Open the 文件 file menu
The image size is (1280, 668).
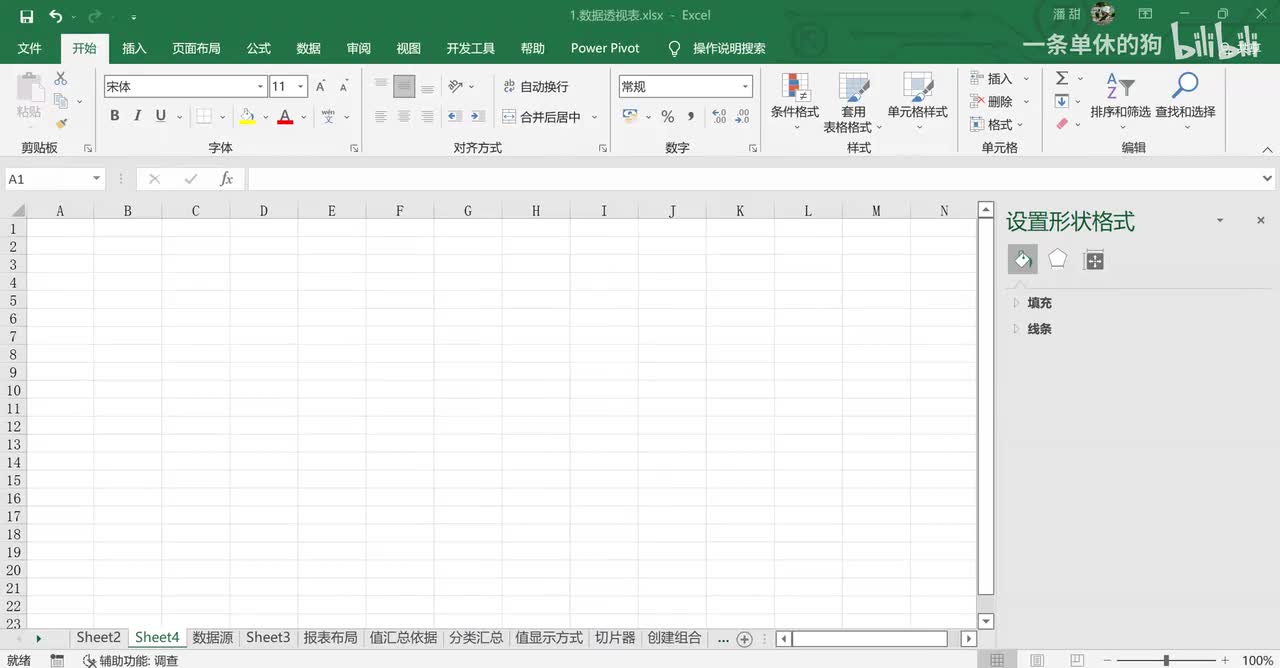point(30,48)
